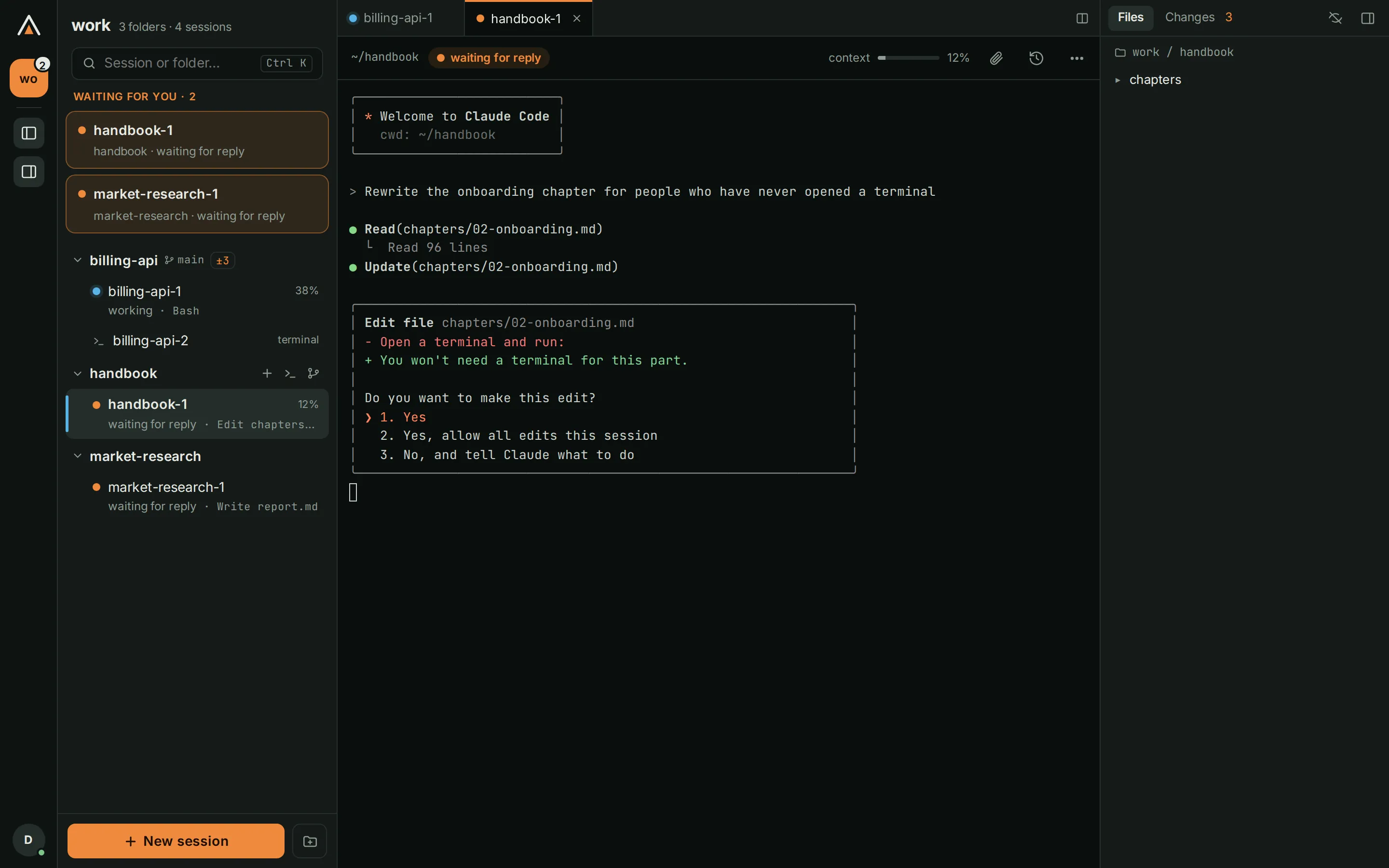The height and width of the screenshot is (868, 1389).
Task: Select market-research-1 session in folder list
Action: pyautogui.click(x=197, y=497)
